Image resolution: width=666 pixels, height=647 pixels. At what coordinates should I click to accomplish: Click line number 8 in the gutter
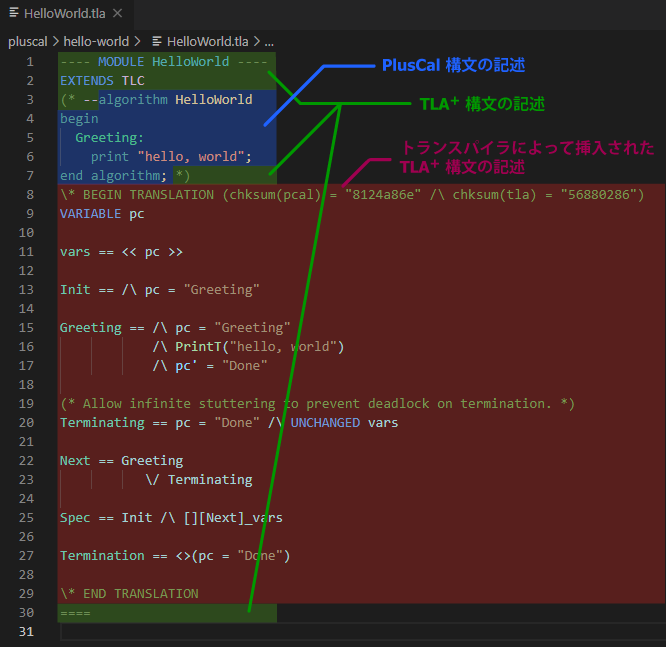click(30, 195)
